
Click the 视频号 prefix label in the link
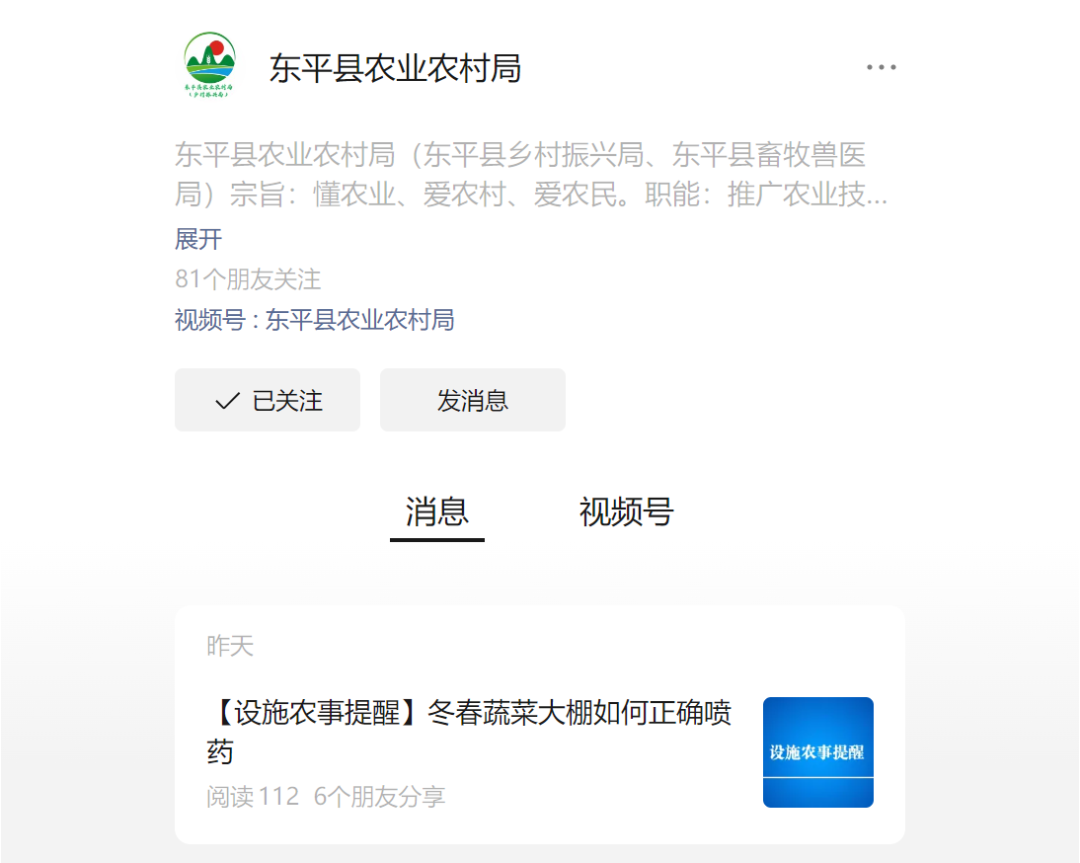point(210,320)
